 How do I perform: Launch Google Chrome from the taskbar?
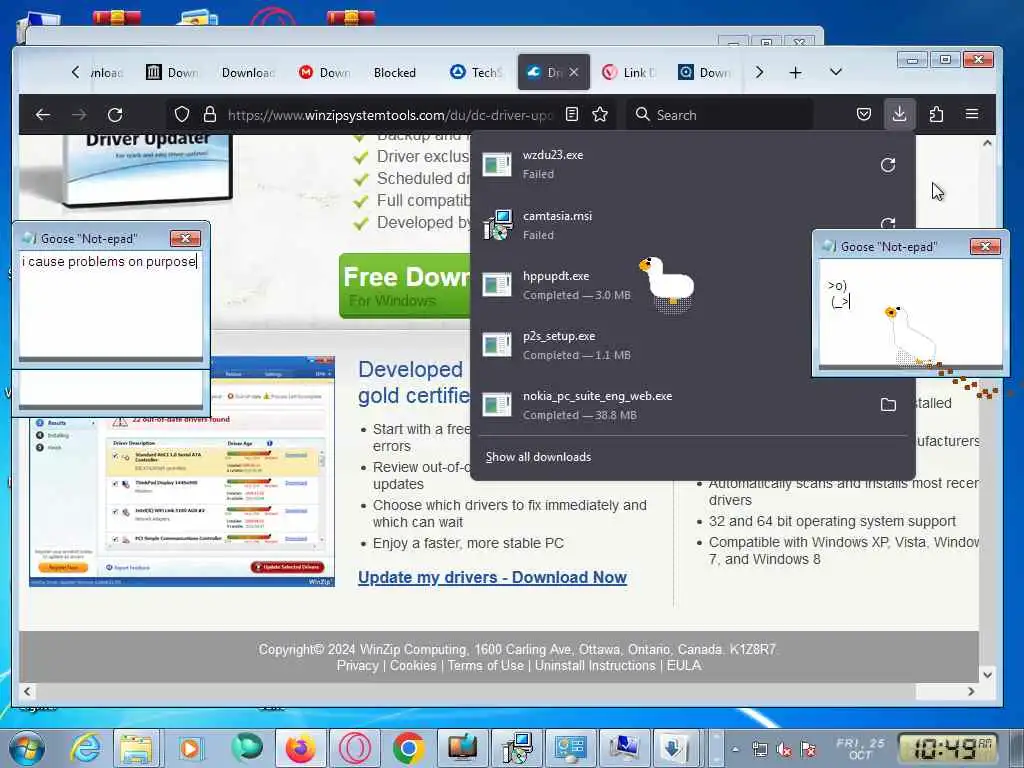pos(409,748)
